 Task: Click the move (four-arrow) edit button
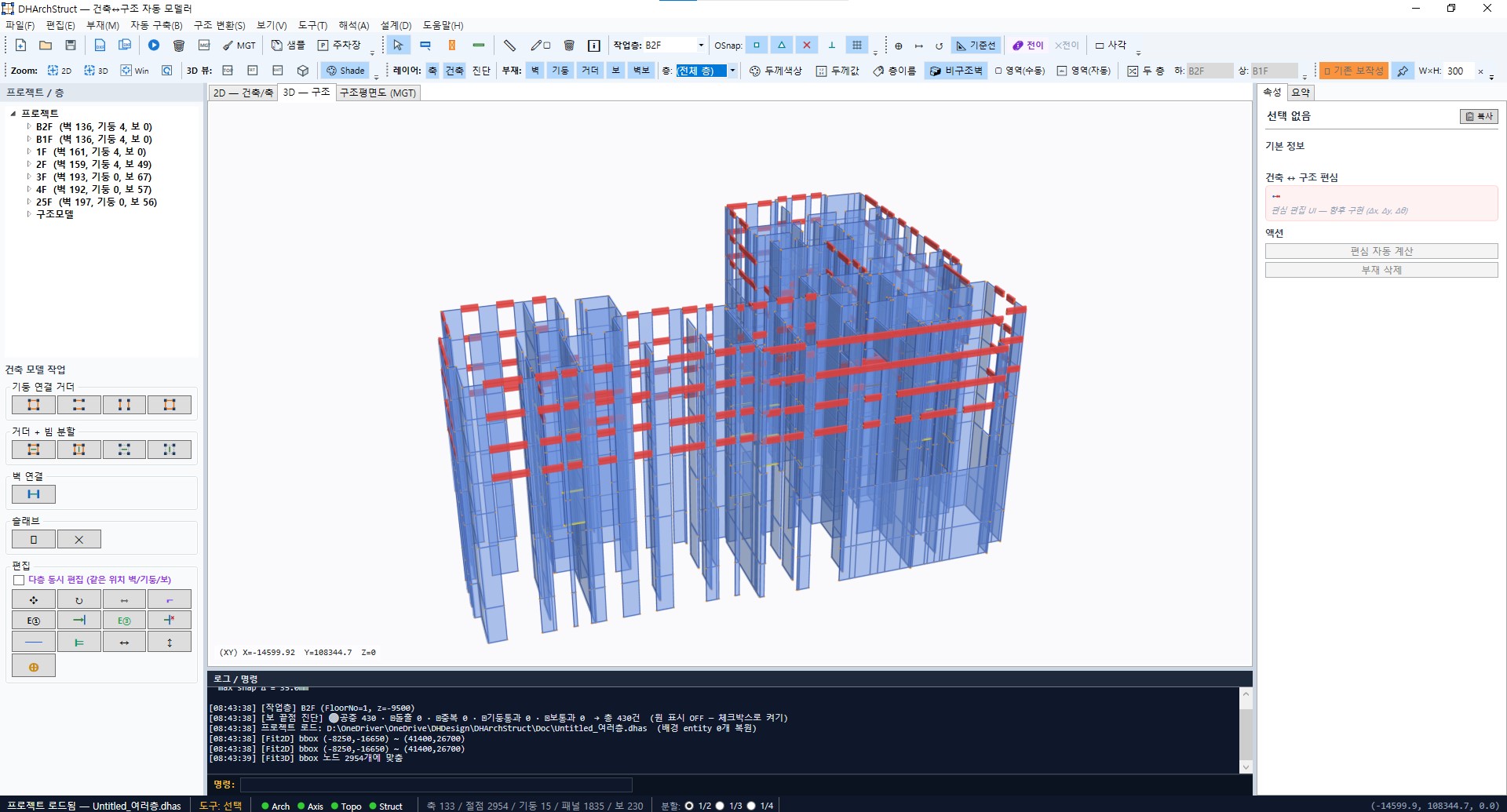34,599
